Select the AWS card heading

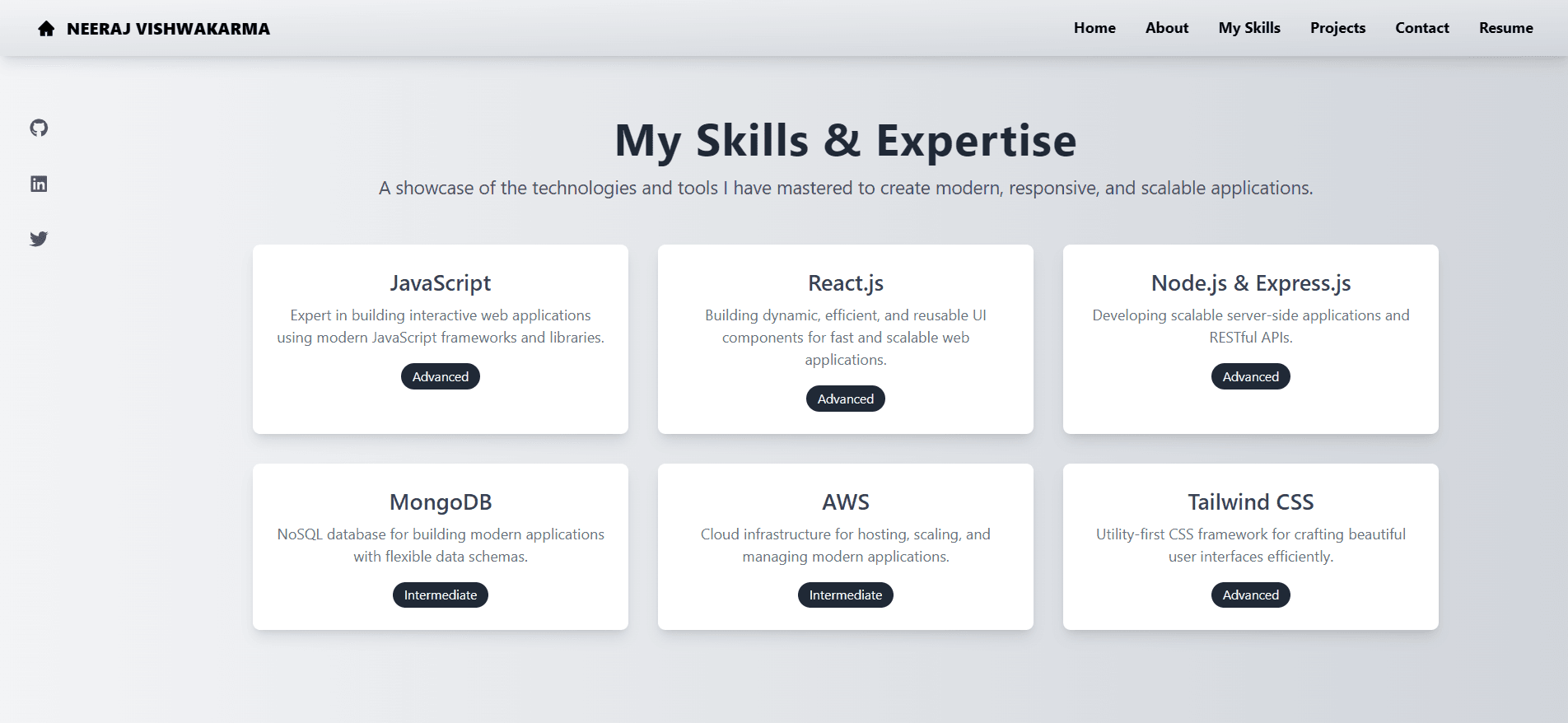coord(846,502)
